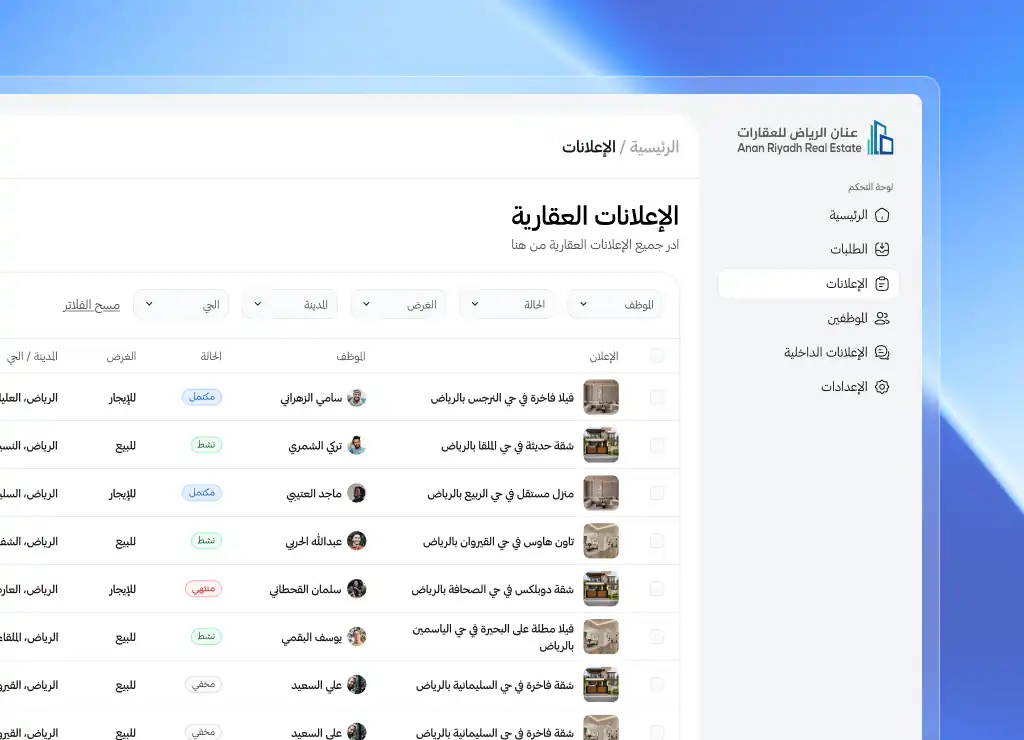Go to الرئيسية in the sidebar
The image size is (1024, 740).
click(808, 216)
